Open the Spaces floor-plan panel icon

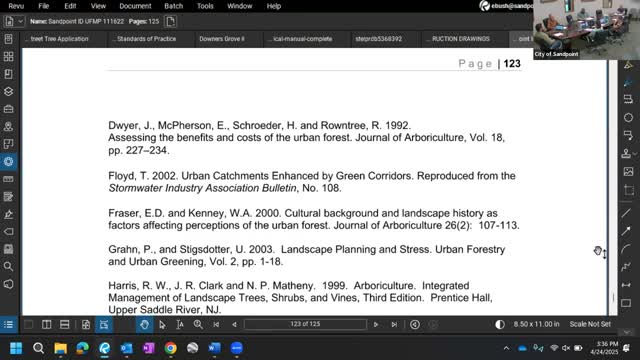tap(8, 144)
